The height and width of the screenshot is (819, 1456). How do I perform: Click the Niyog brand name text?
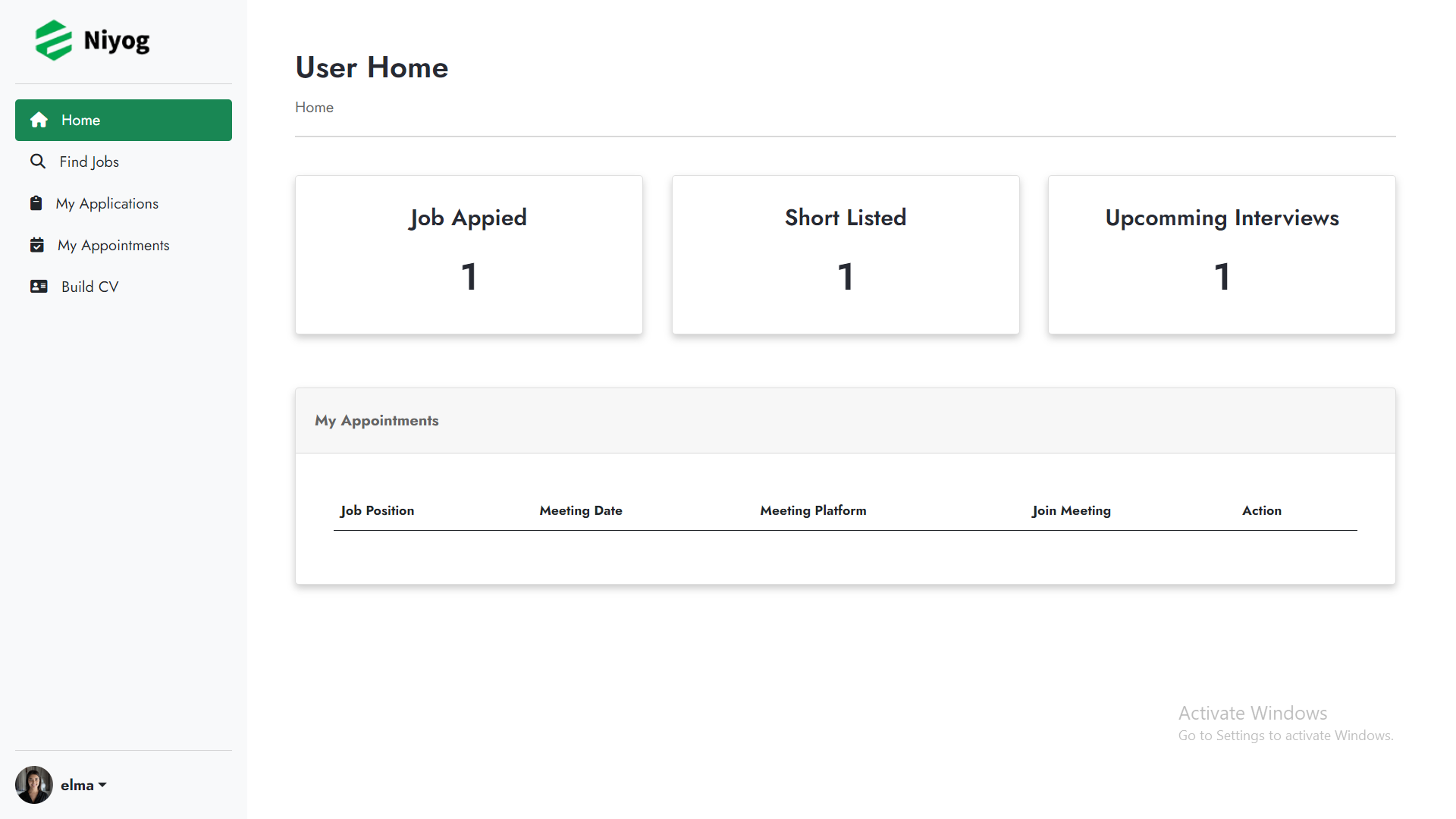pyautogui.click(x=117, y=41)
